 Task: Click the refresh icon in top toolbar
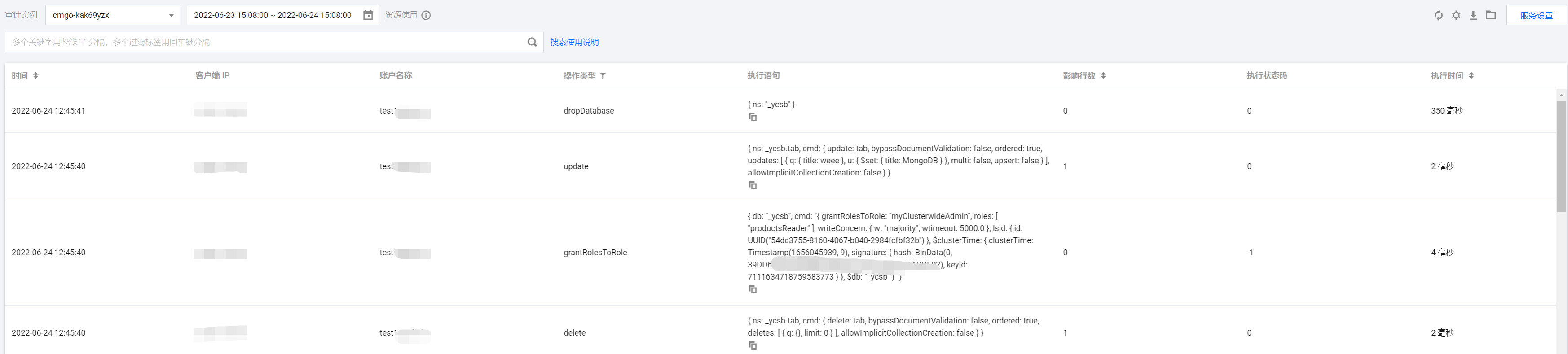[x=1438, y=15]
